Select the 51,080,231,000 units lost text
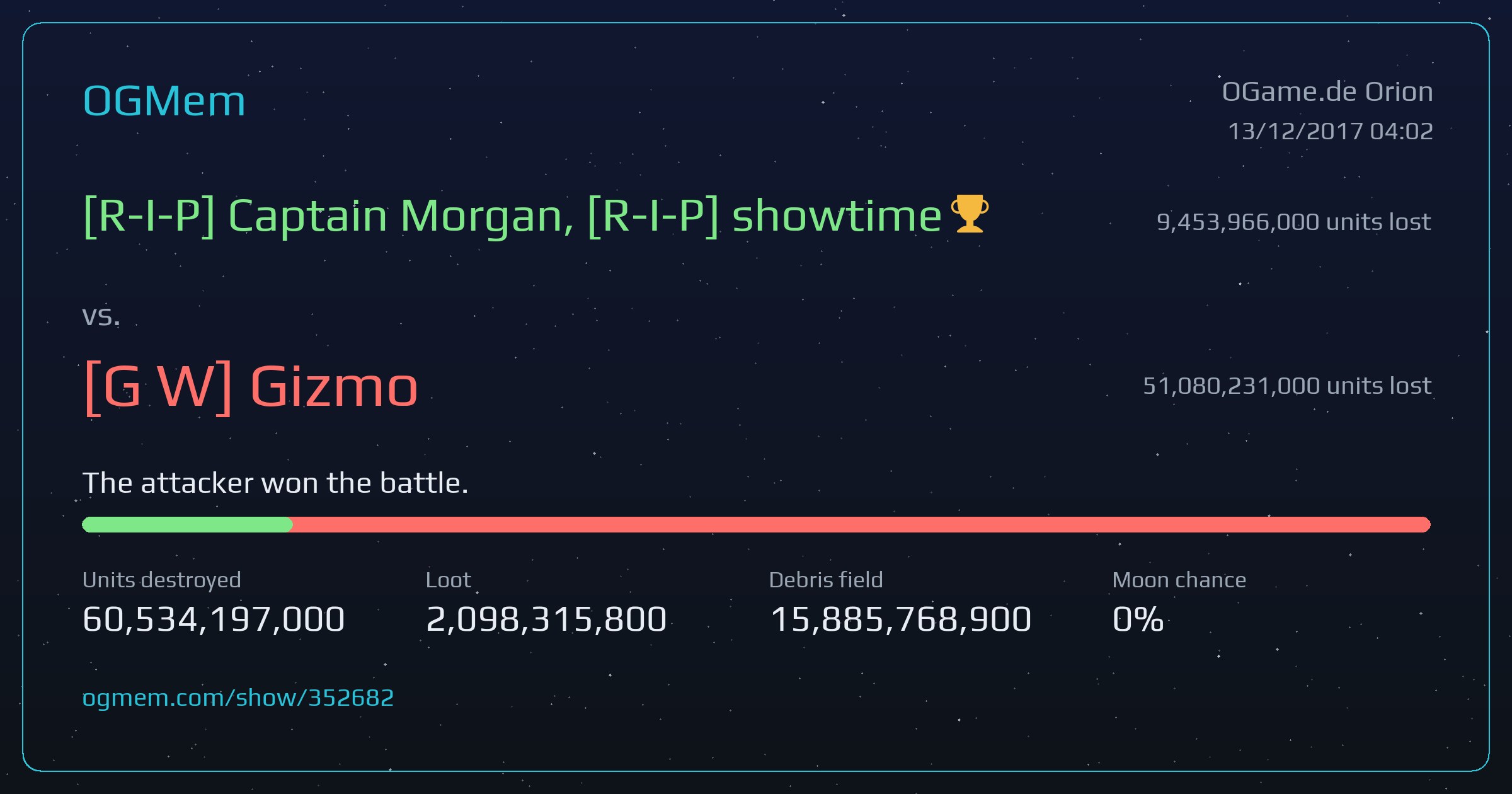 tap(1287, 386)
